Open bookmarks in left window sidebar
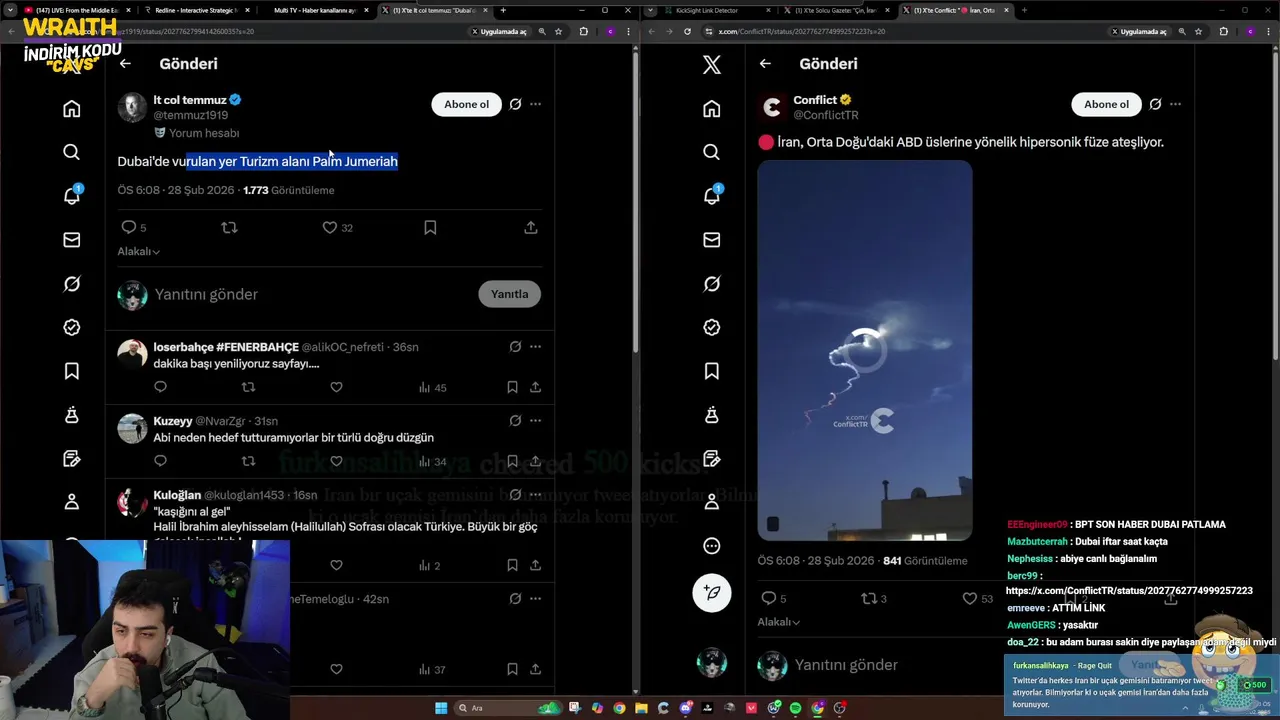1280x720 pixels. click(x=72, y=371)
